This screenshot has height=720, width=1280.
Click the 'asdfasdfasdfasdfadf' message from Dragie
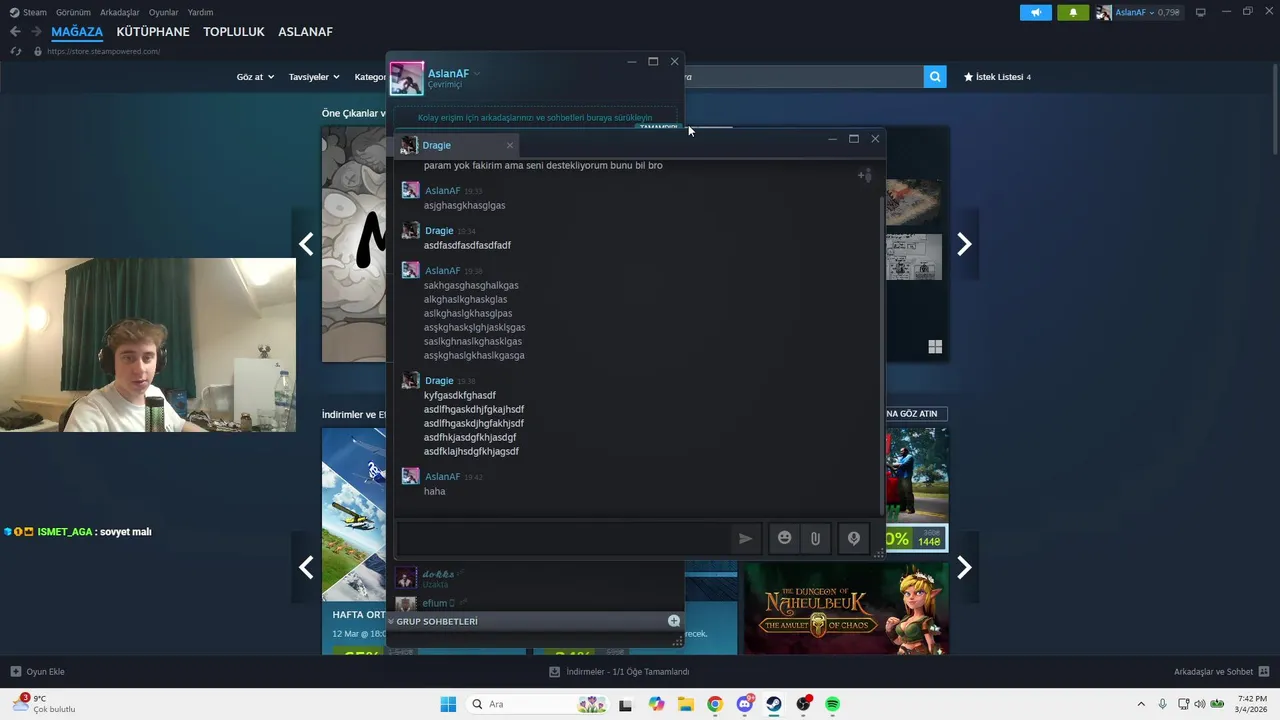click(x=467, y=245)
